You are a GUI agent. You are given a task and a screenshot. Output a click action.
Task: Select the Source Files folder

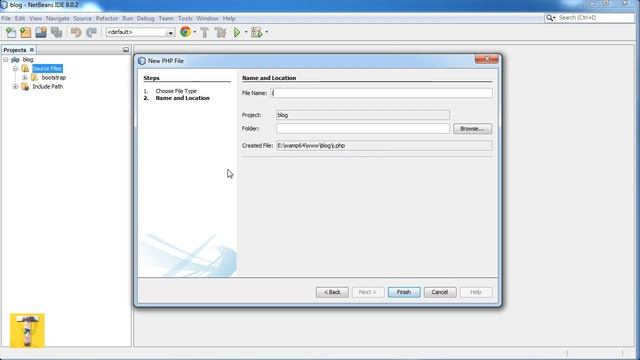[x=47, y=69]
